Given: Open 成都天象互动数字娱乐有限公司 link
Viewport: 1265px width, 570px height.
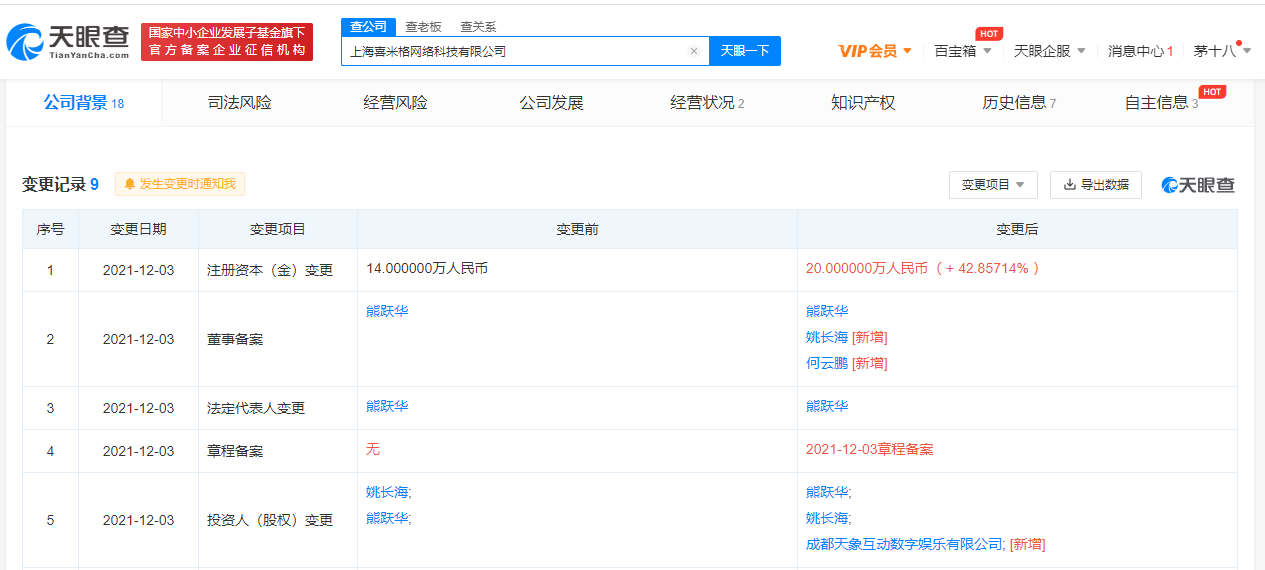Looking at the screenshot, I should click(x=904, y=544).
